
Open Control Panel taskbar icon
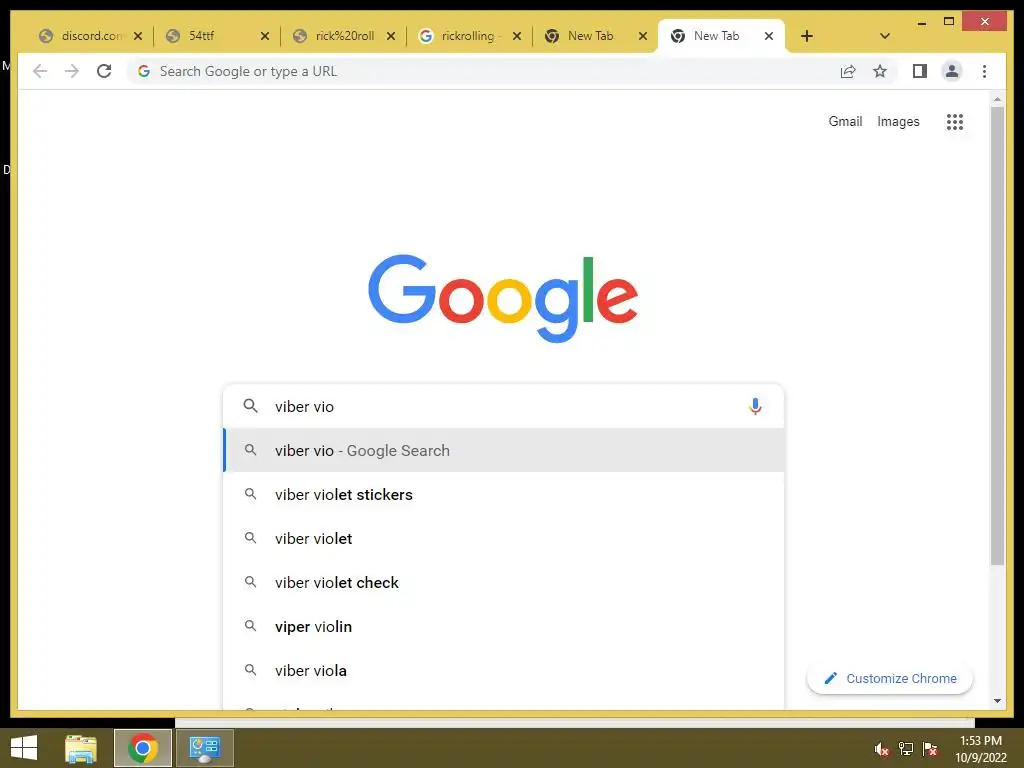pyautogui.click(x=205, y=748)
